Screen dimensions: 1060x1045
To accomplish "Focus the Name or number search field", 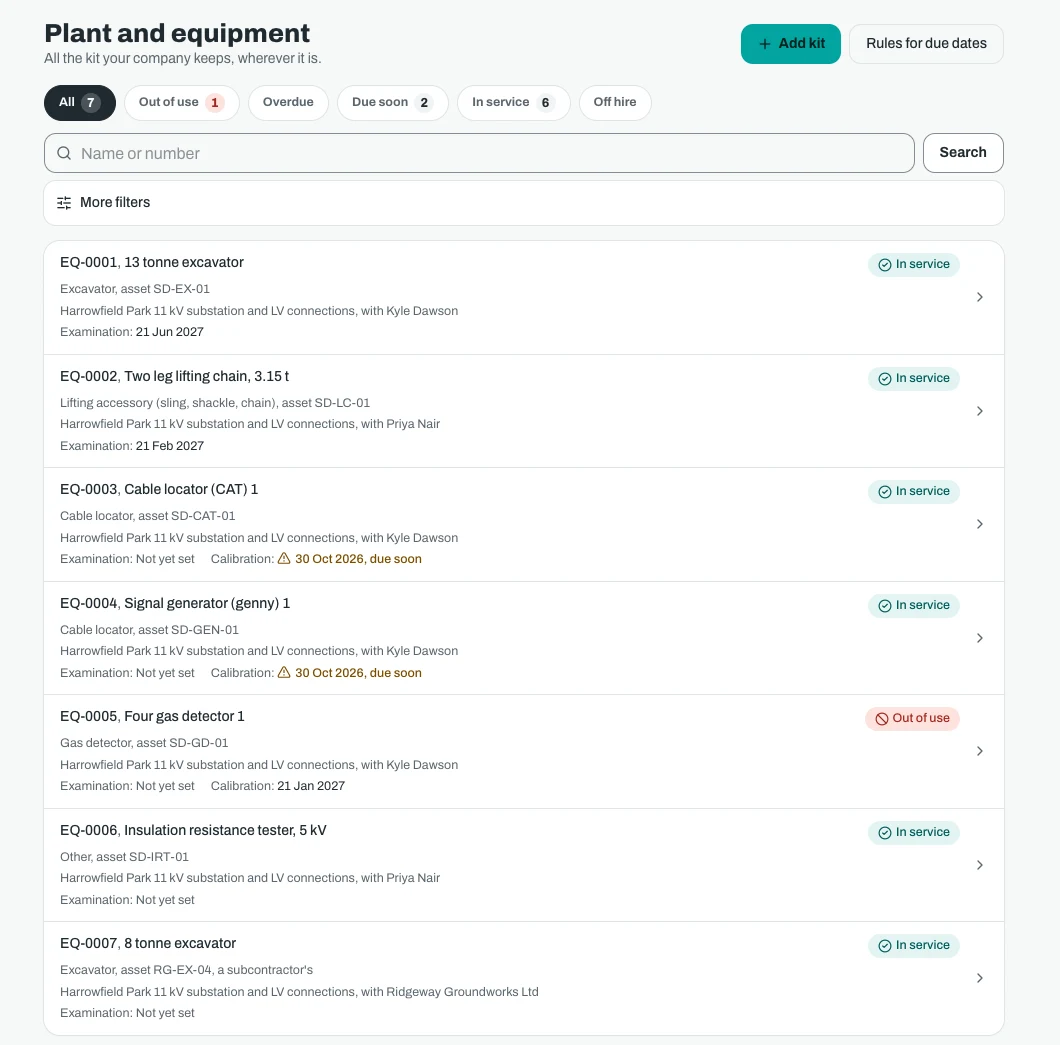I will click(479, 153).
